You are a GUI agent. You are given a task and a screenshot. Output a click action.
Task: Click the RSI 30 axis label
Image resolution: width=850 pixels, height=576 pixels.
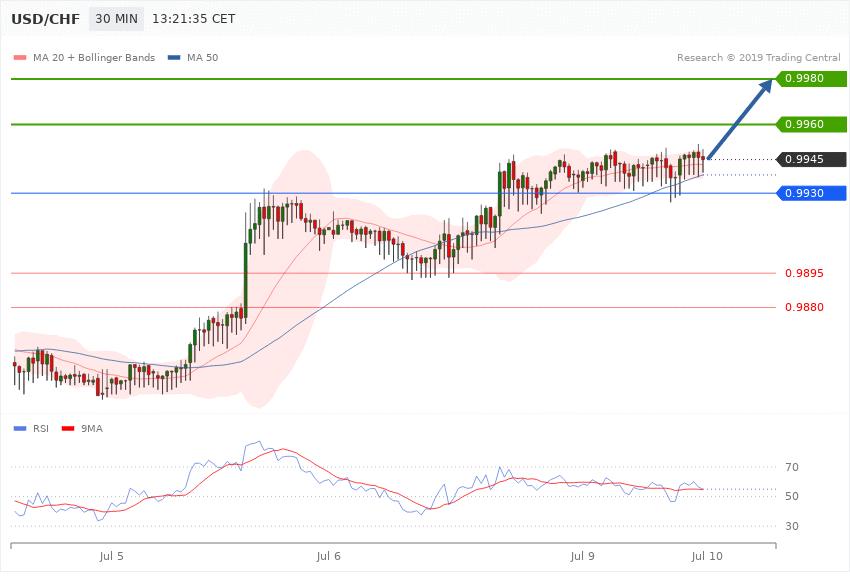[x=792, y=526]
